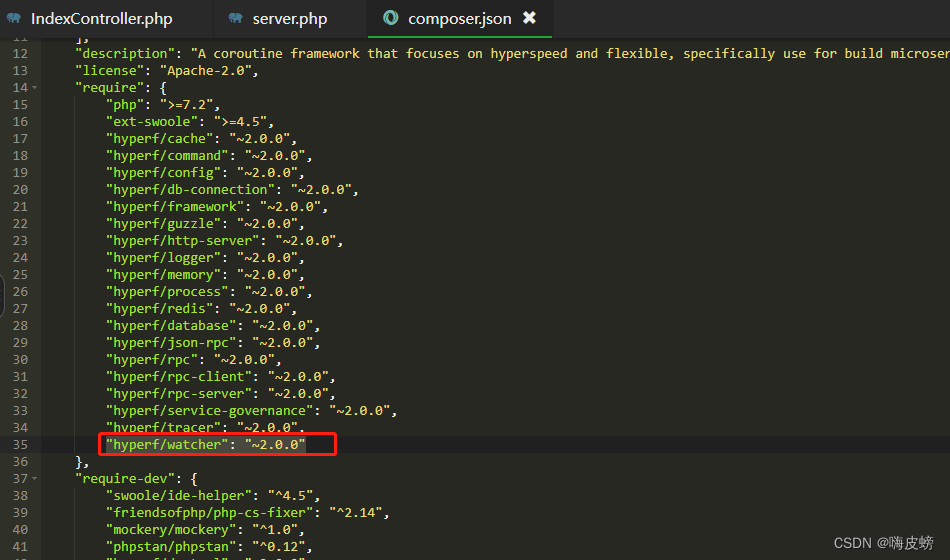The height and width of the screenshot is (560, 950).
Task: Click the "hyperf/framework" package name
Action: pos(175,207)
